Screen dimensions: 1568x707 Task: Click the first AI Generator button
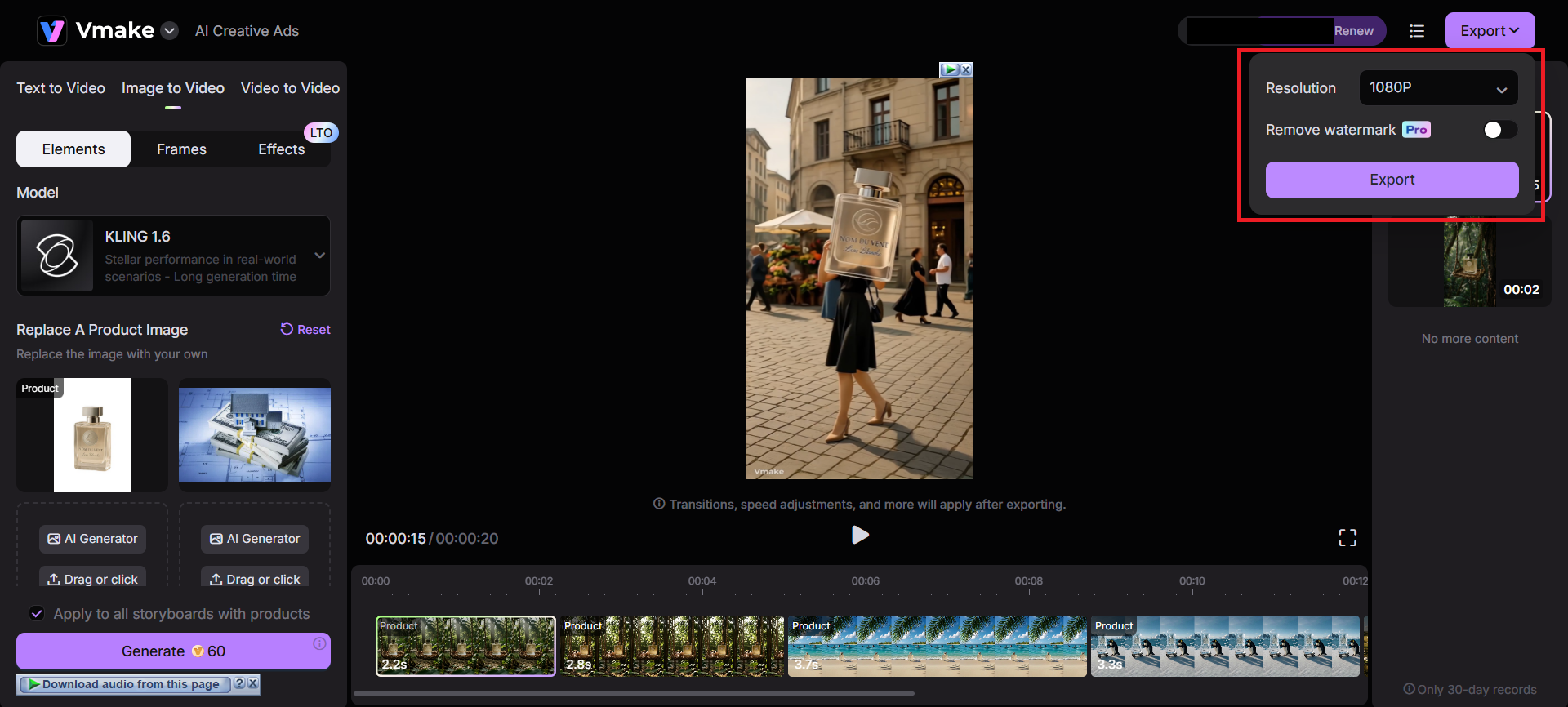click(93, 539)
